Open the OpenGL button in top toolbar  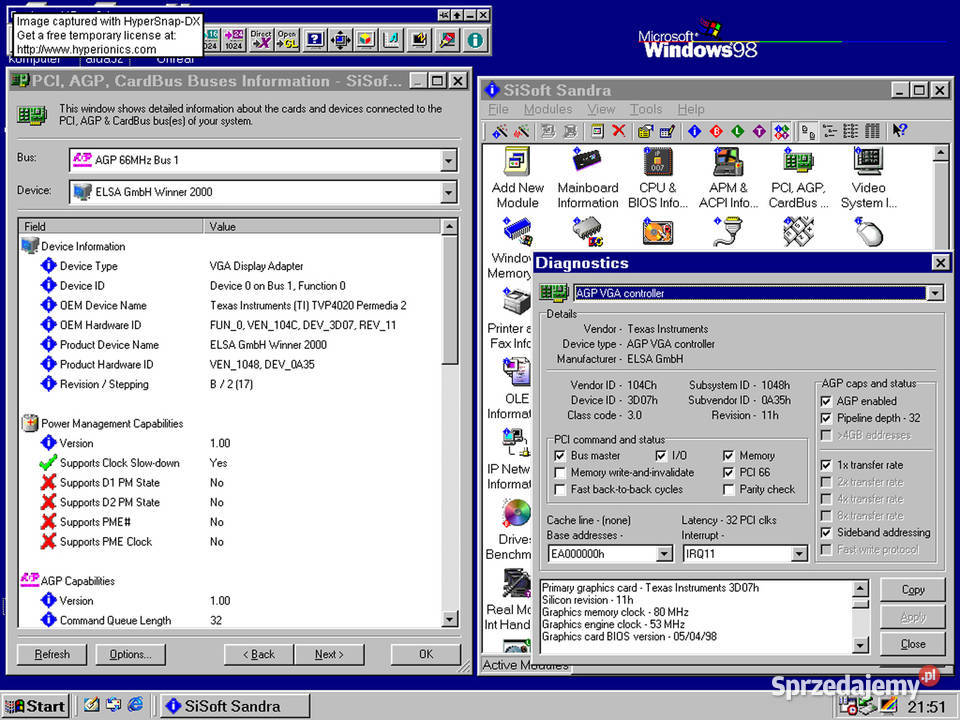click(287, 40)
